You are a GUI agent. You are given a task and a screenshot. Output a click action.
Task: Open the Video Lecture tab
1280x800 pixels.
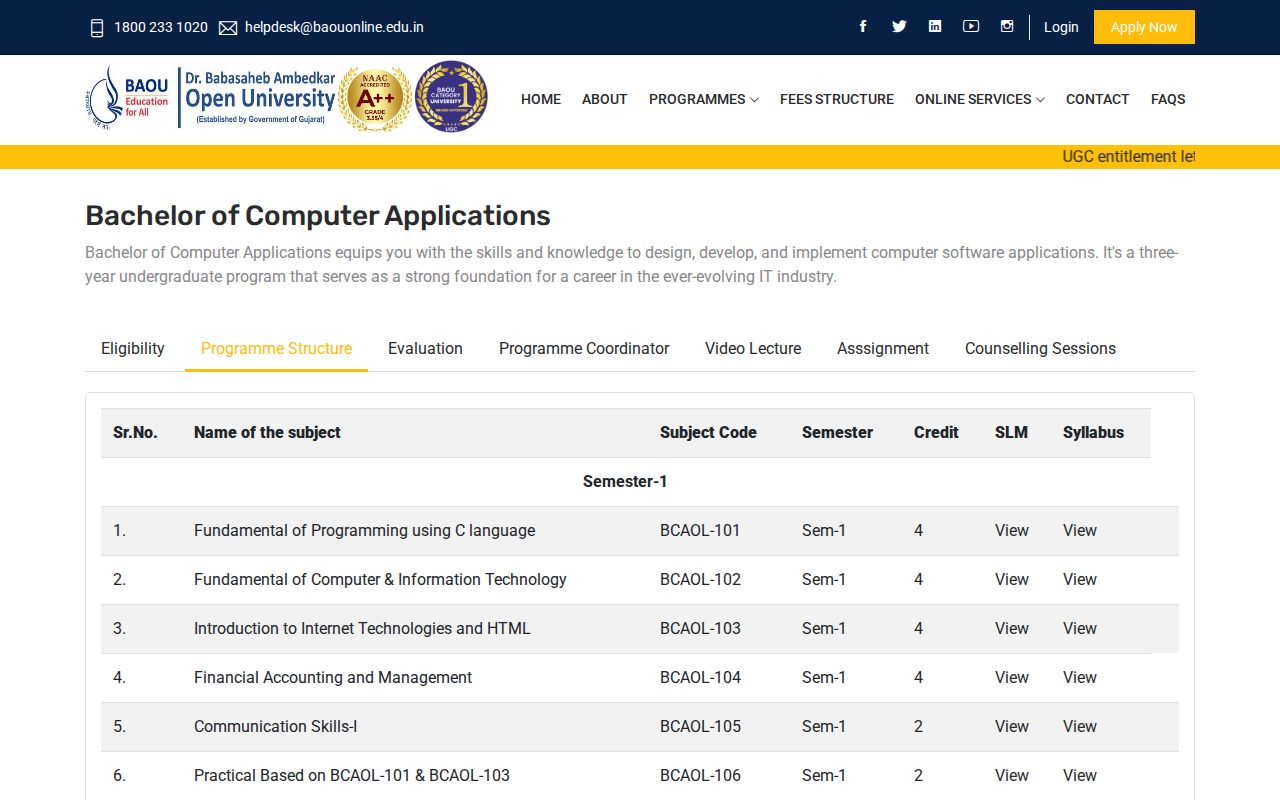753,348
